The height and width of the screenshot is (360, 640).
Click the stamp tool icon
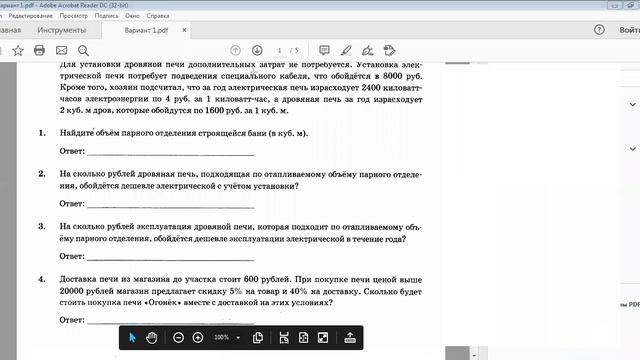[x=390, y=50]
